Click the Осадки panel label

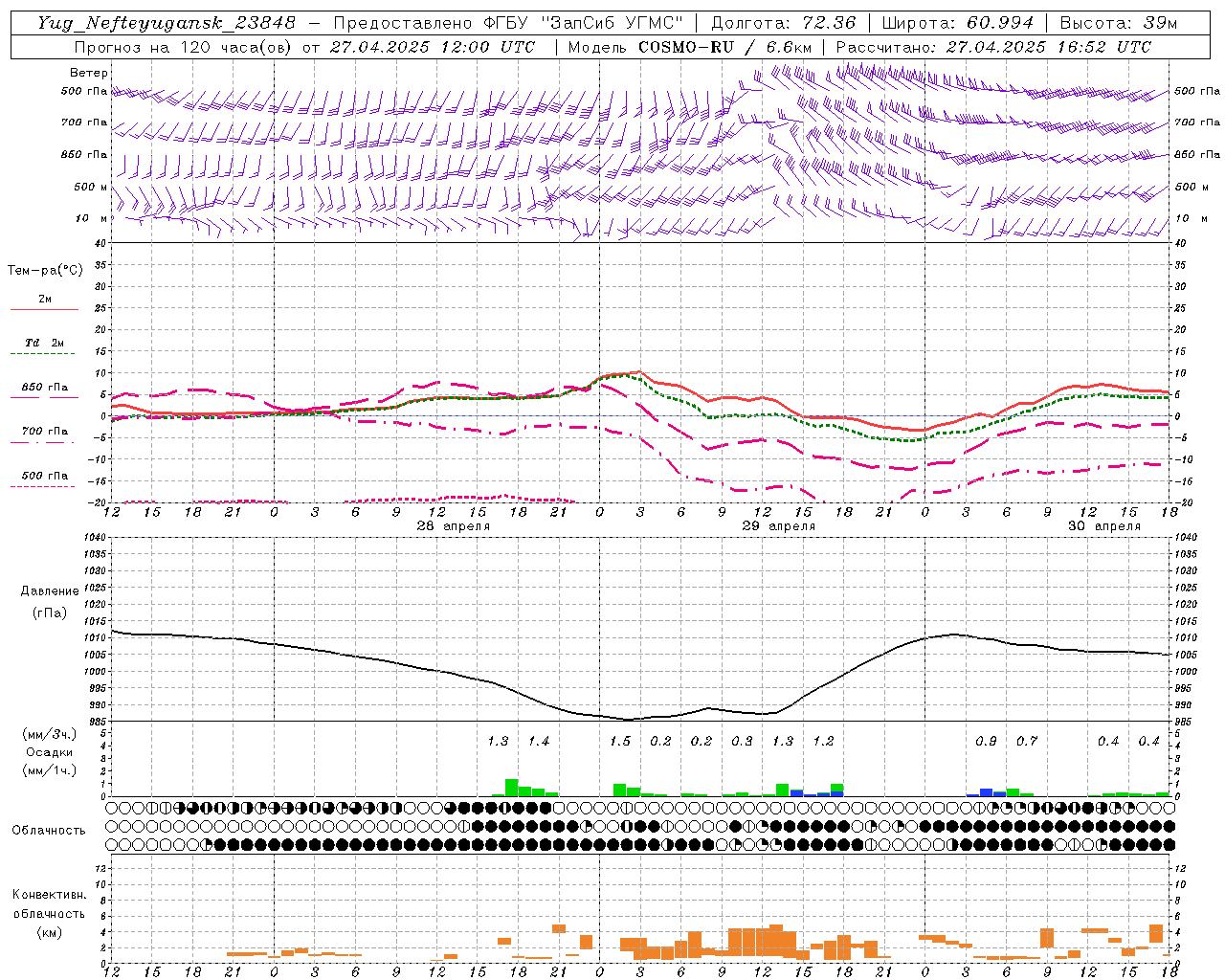50,752
